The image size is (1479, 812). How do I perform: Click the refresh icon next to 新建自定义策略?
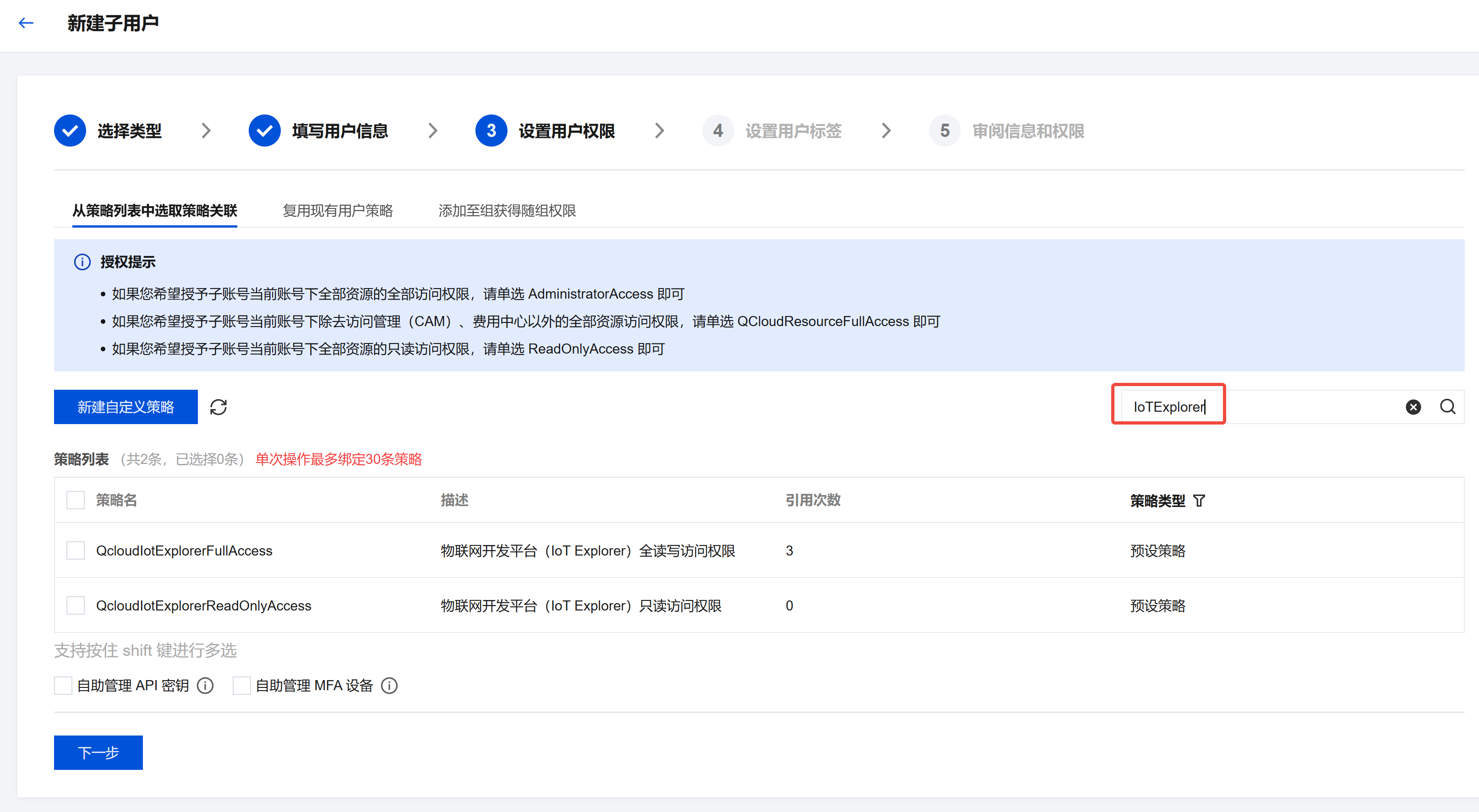point(218,407)
